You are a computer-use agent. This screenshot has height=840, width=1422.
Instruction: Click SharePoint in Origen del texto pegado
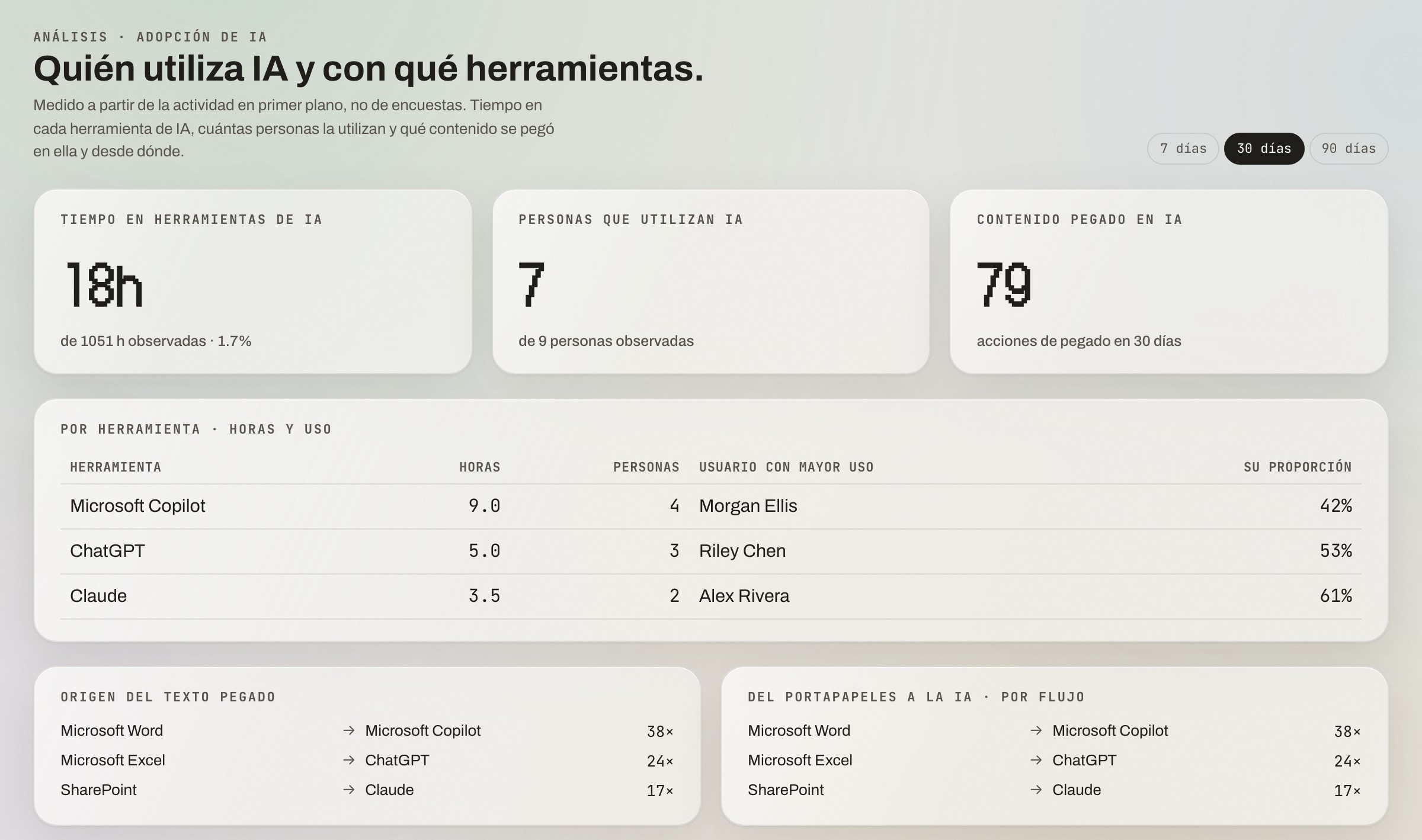click(98, 790)
